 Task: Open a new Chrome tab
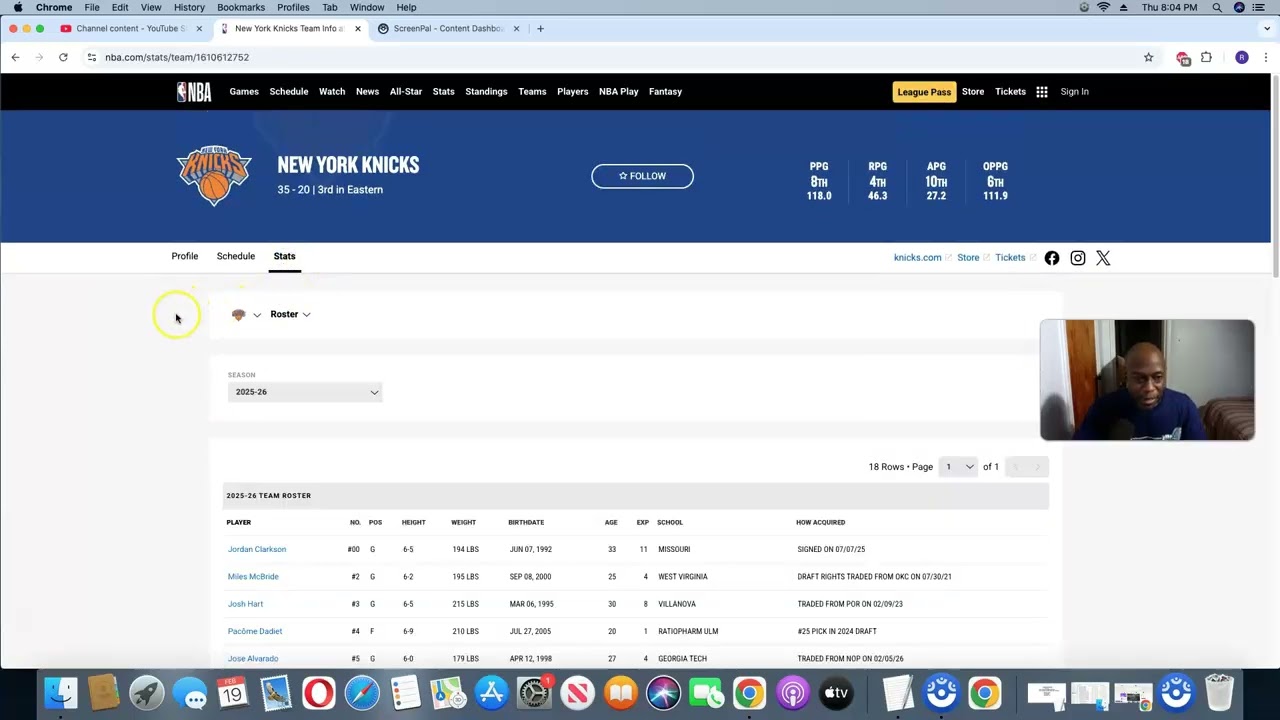tap(540, 28)
